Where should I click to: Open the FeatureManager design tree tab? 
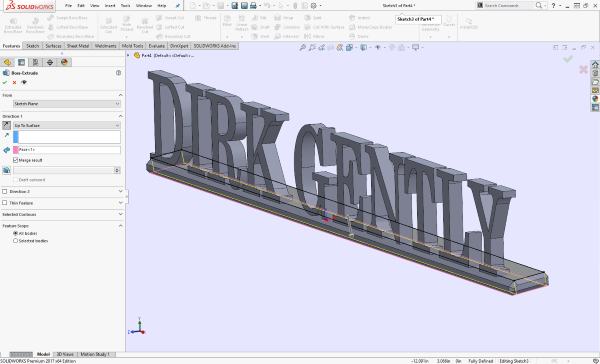(x=7, y=62)
